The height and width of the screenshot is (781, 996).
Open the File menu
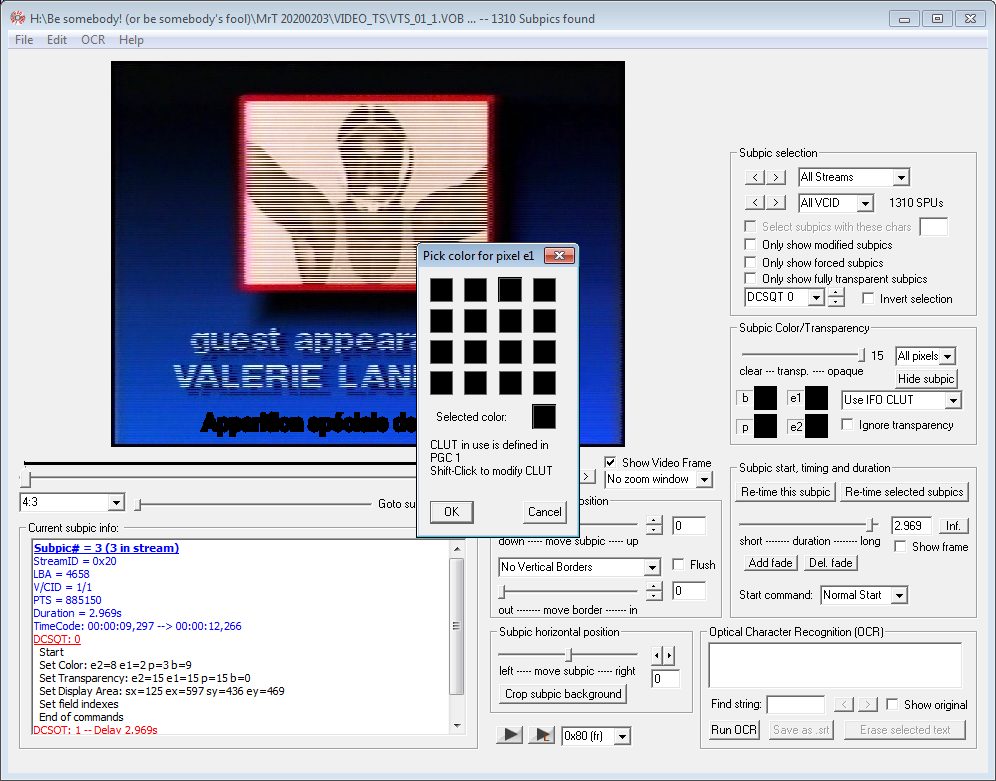click(24, 39)
